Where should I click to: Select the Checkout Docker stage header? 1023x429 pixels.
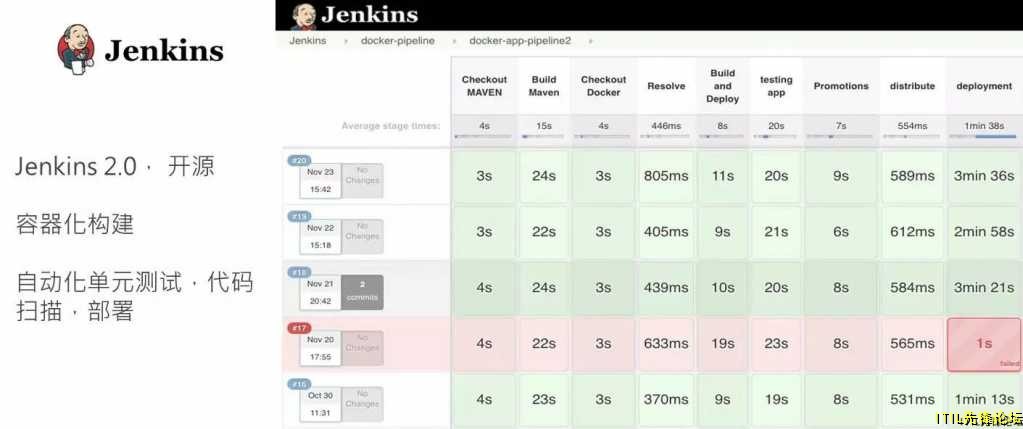coord(603,86)
